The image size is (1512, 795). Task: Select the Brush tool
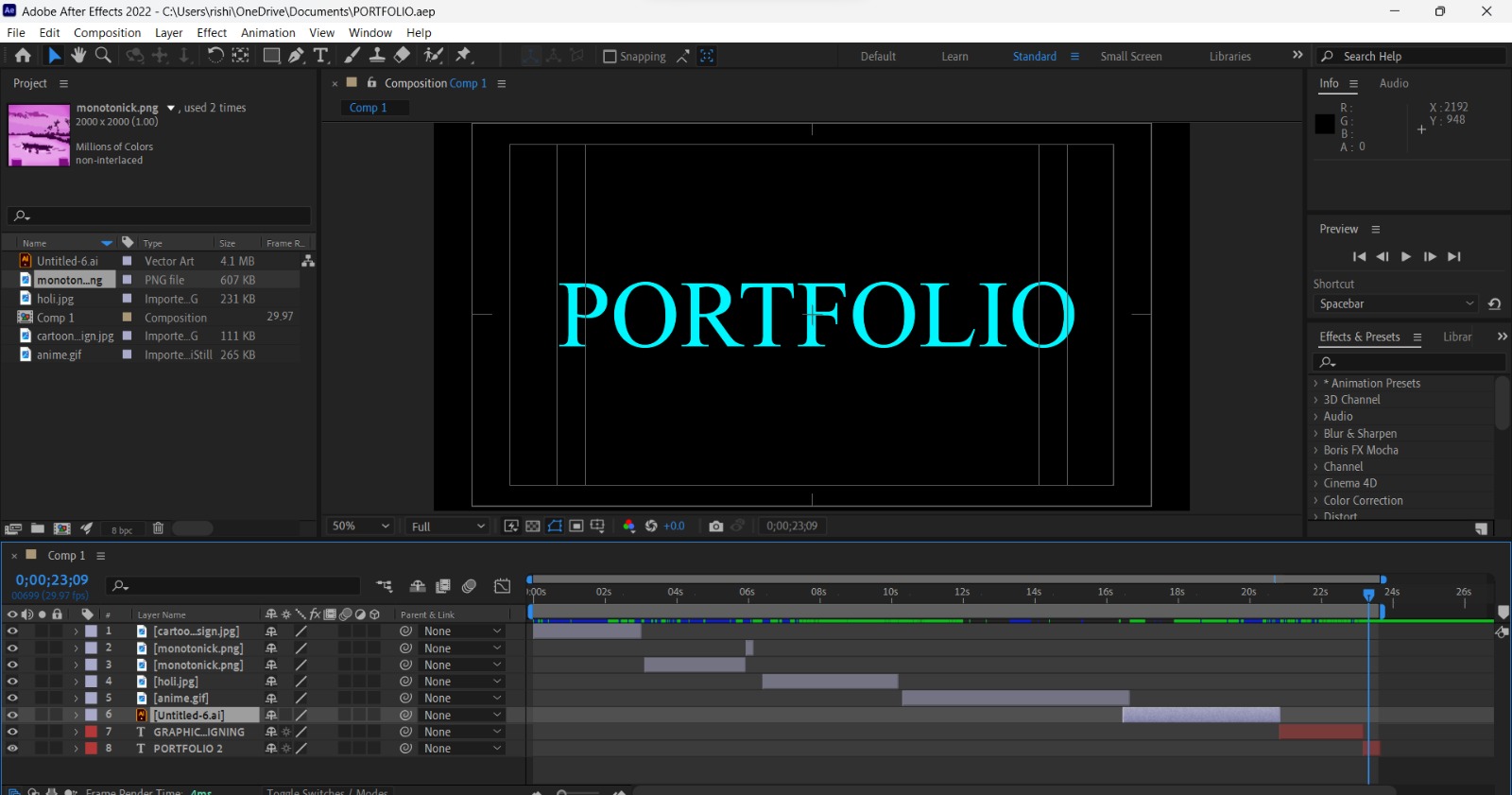[x=352, y=56]
